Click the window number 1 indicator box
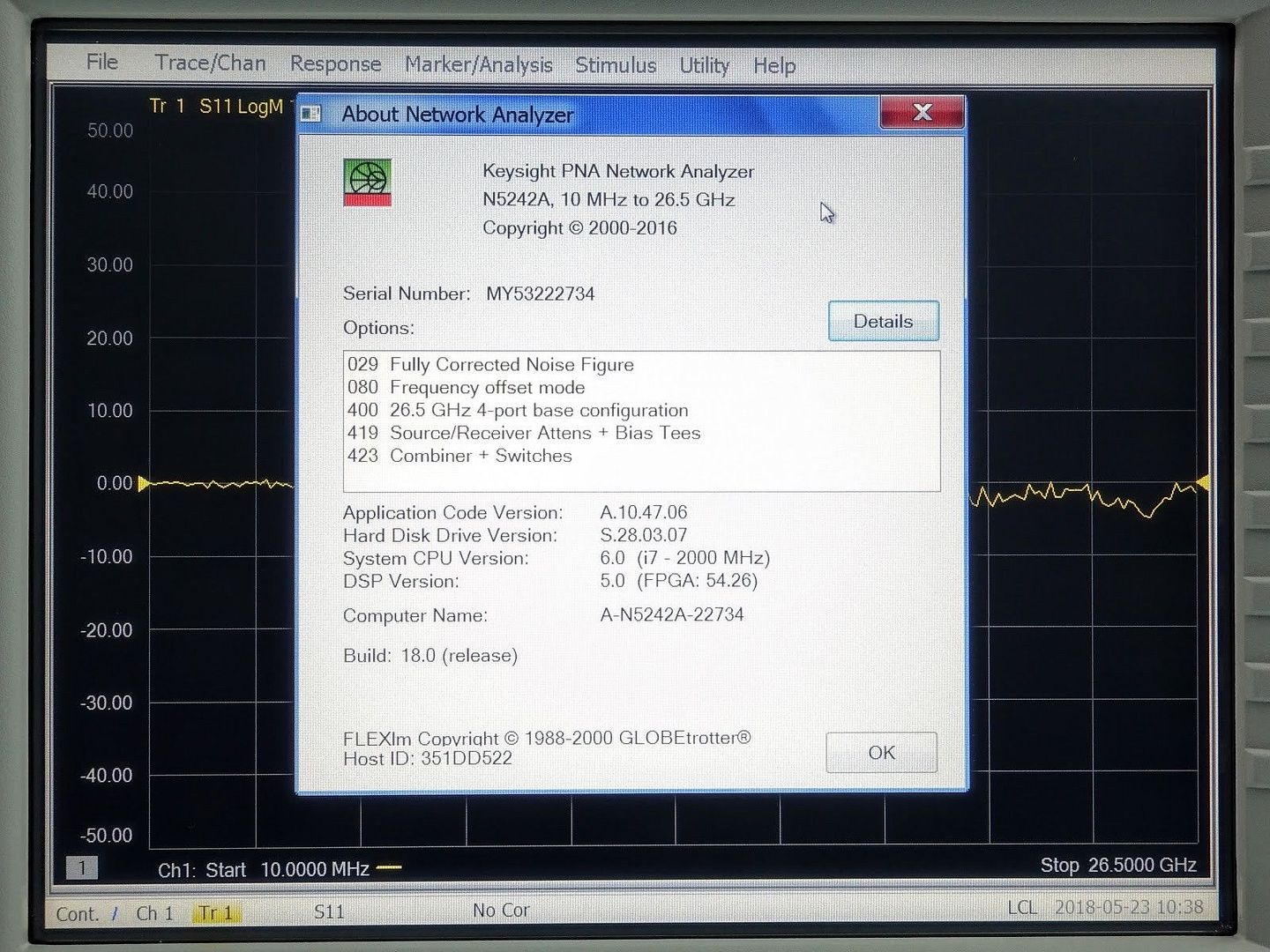The image size is (1270, 952). 82,867
